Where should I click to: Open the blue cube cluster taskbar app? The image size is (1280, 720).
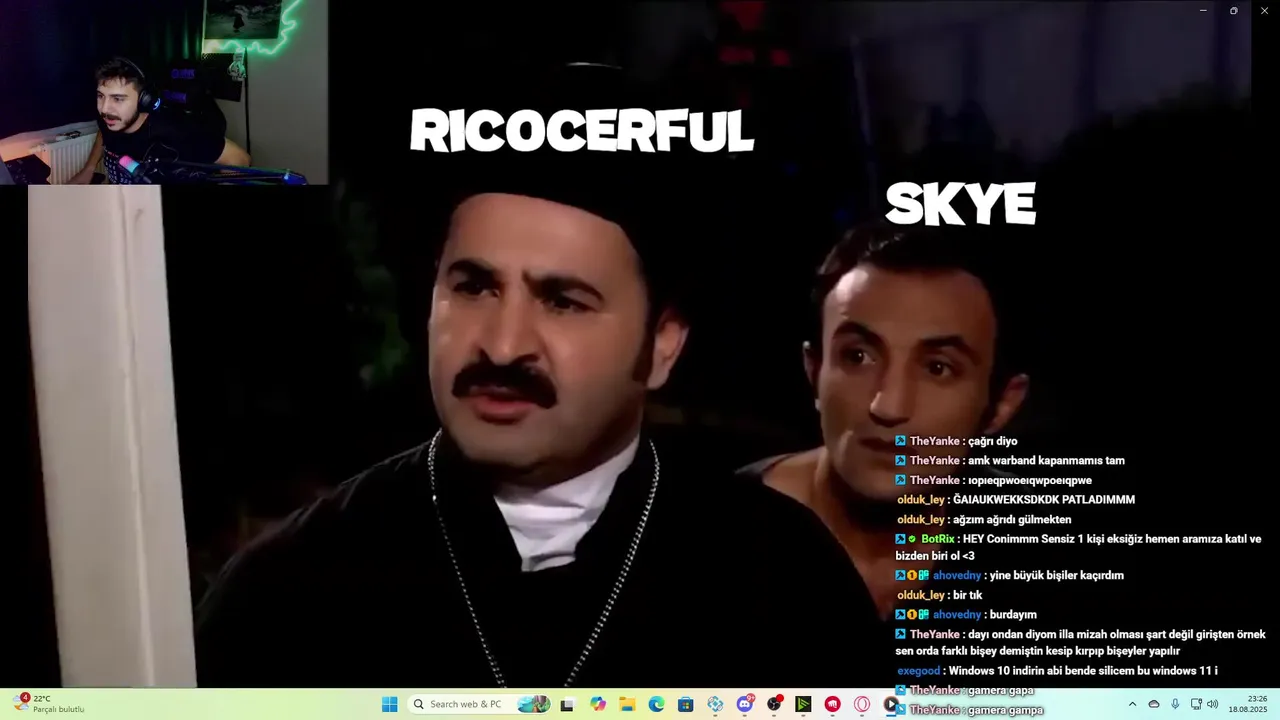click(x=715, y=704)
